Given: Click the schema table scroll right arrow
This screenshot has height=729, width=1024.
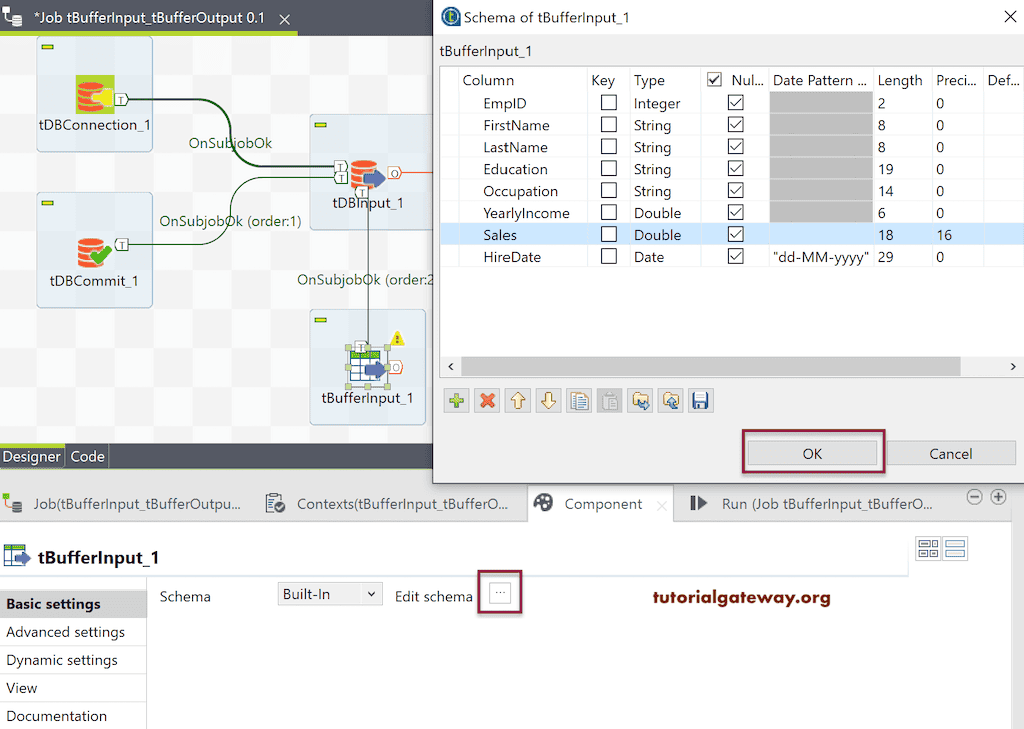Looking at the screenshot, I should tap(1013, 366).
